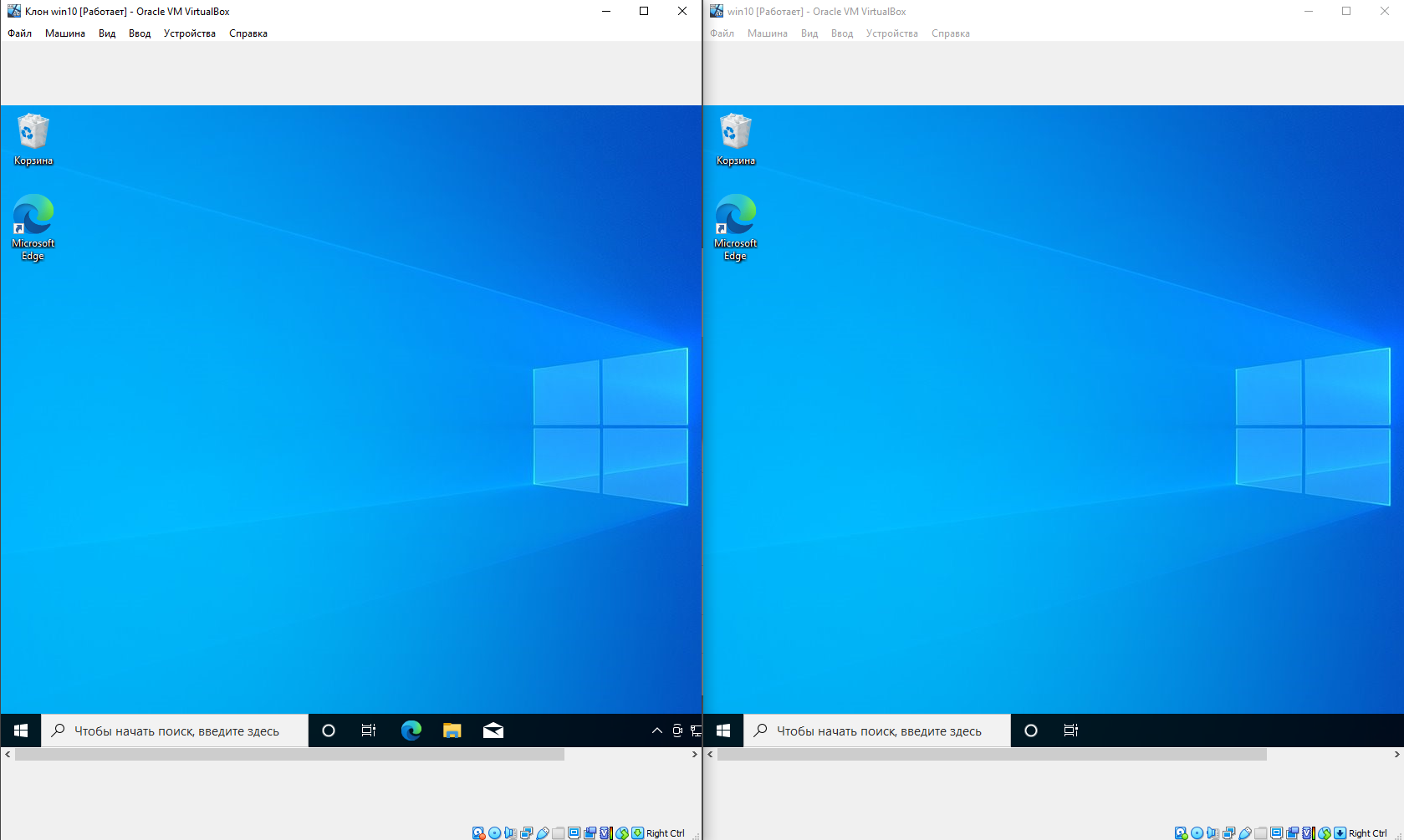
Task: Open Устройства menu in Клон win10 window
Action: [x=190, y=33]
